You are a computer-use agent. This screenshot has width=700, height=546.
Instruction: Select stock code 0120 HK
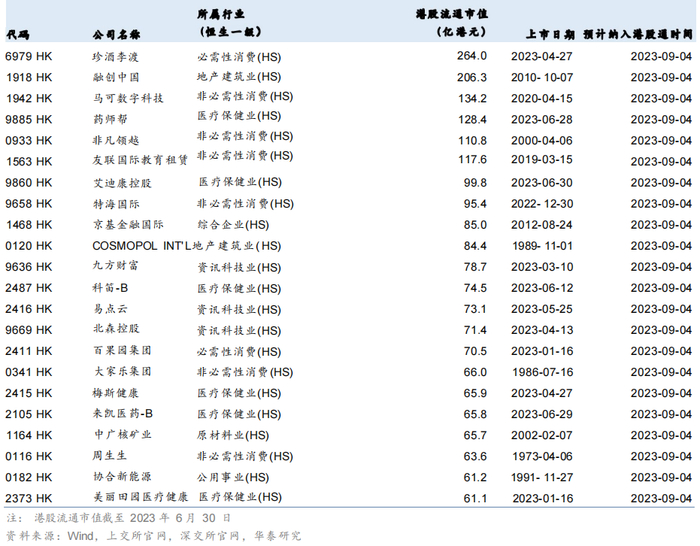pyautogui.click(x=29, y=246)
